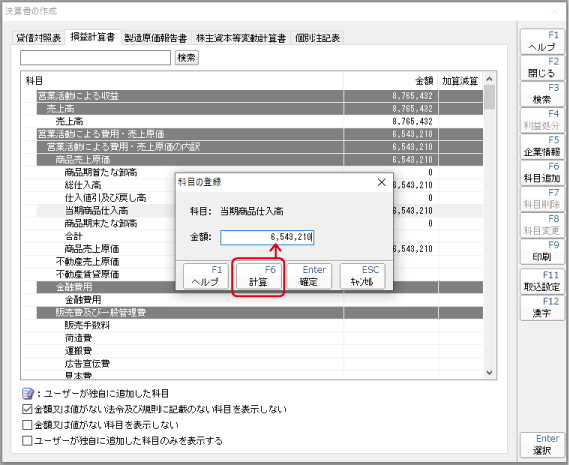This screenshot has height=465, width=569.
Task: Open help via dialog F1 ヘルプ button
Action: 206,276
